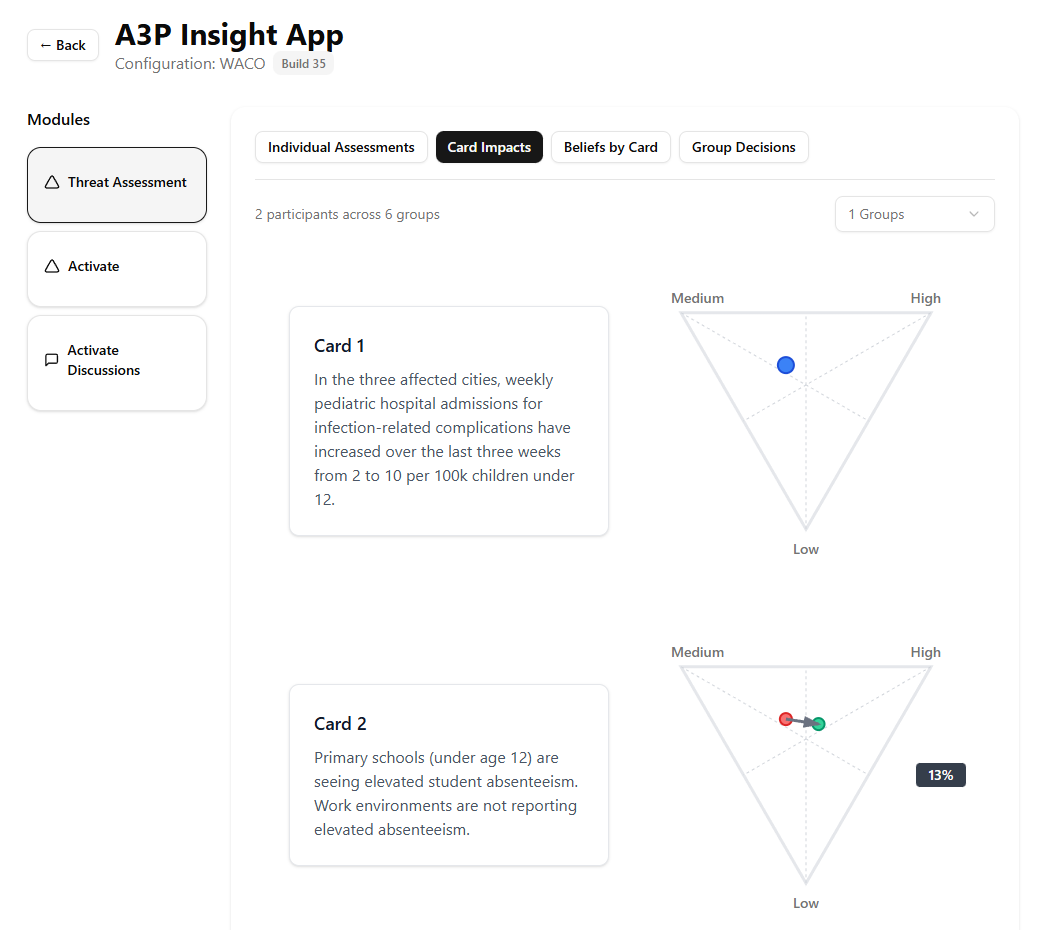This screenshot has height=930, width=1040.
Task: Click the red dot on Card 2 chart
Action: tap(786, 719)
